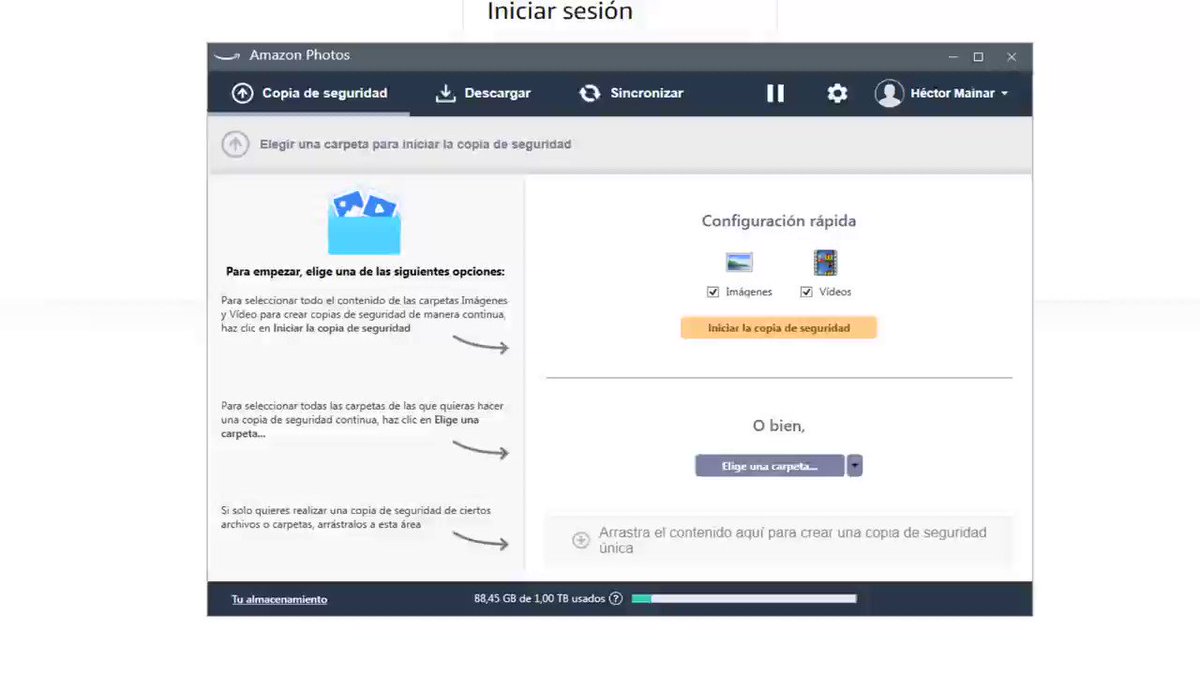Click the O bien, text
1200x675 pixels.
(x=779, y=426)
